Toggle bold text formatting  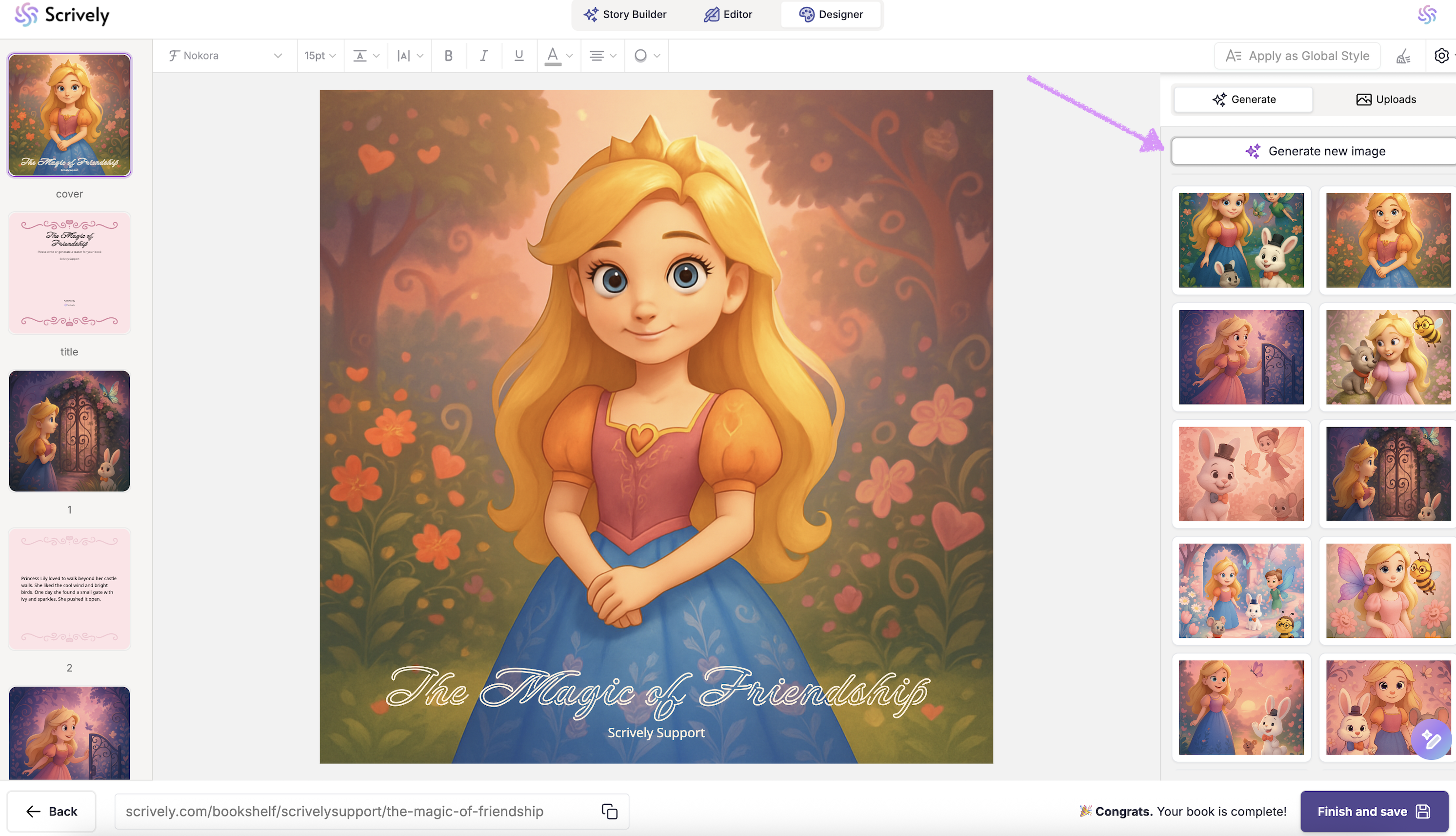449,56
